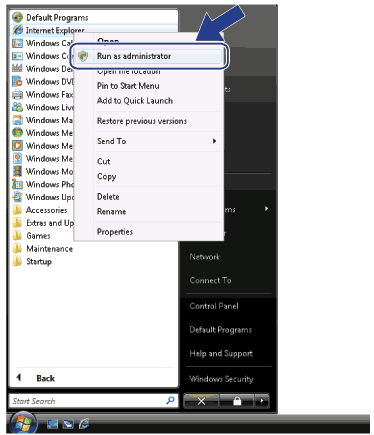This screenshot has height=435, width=374.
Task: Expand the Accessories folder
Action: click(x=40, y=210)
